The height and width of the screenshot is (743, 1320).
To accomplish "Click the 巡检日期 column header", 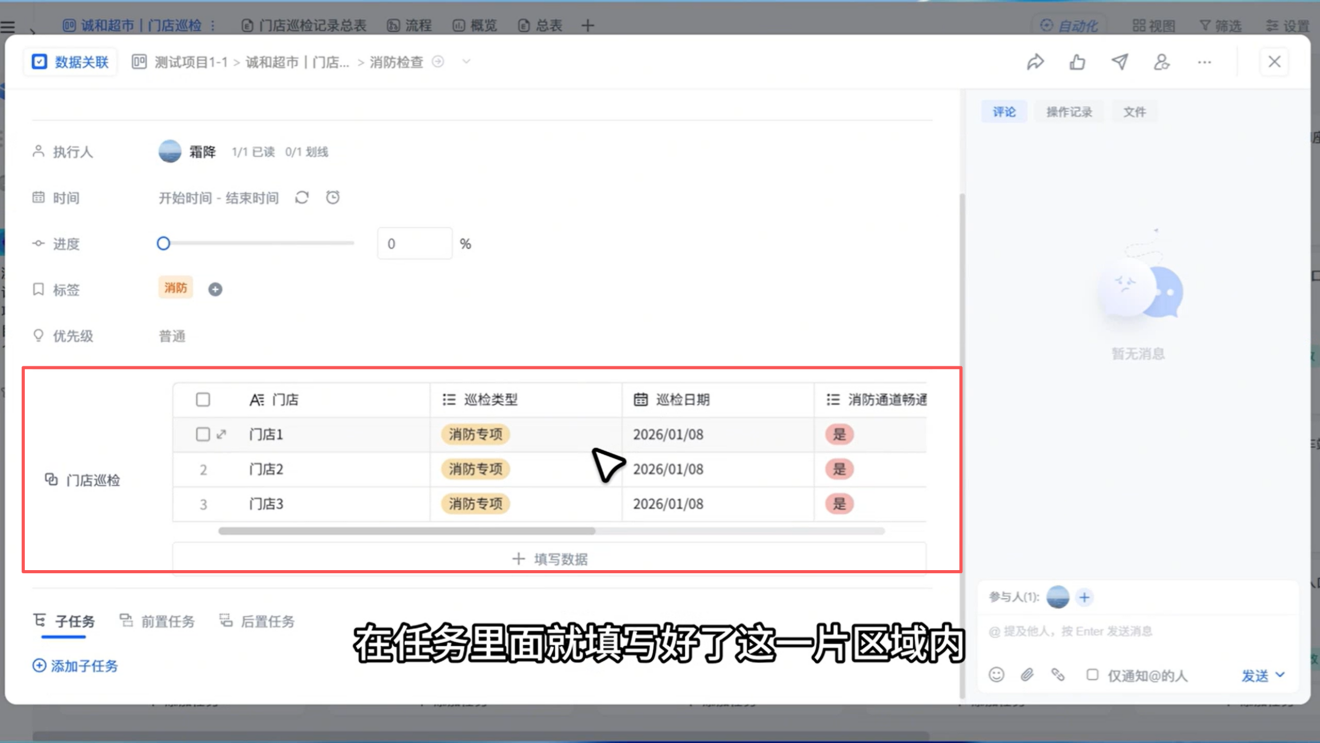I will tap(718, 400).
